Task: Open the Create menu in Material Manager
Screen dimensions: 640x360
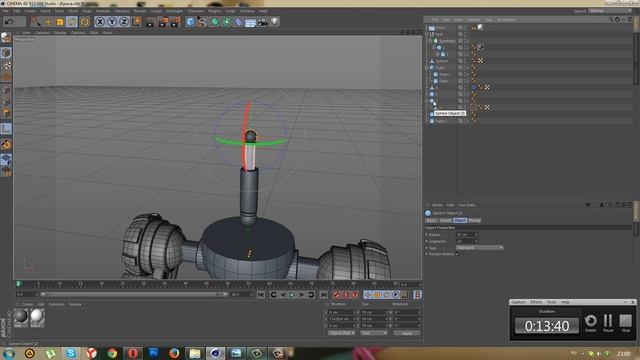Action: tap(27, 304)
